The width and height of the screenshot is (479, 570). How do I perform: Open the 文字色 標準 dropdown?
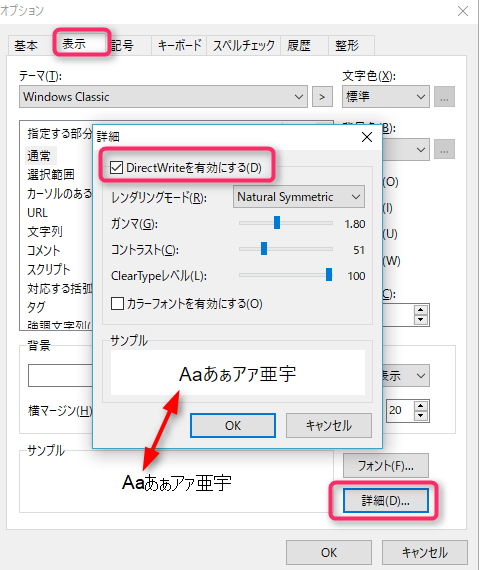click(x=386, y=97)
